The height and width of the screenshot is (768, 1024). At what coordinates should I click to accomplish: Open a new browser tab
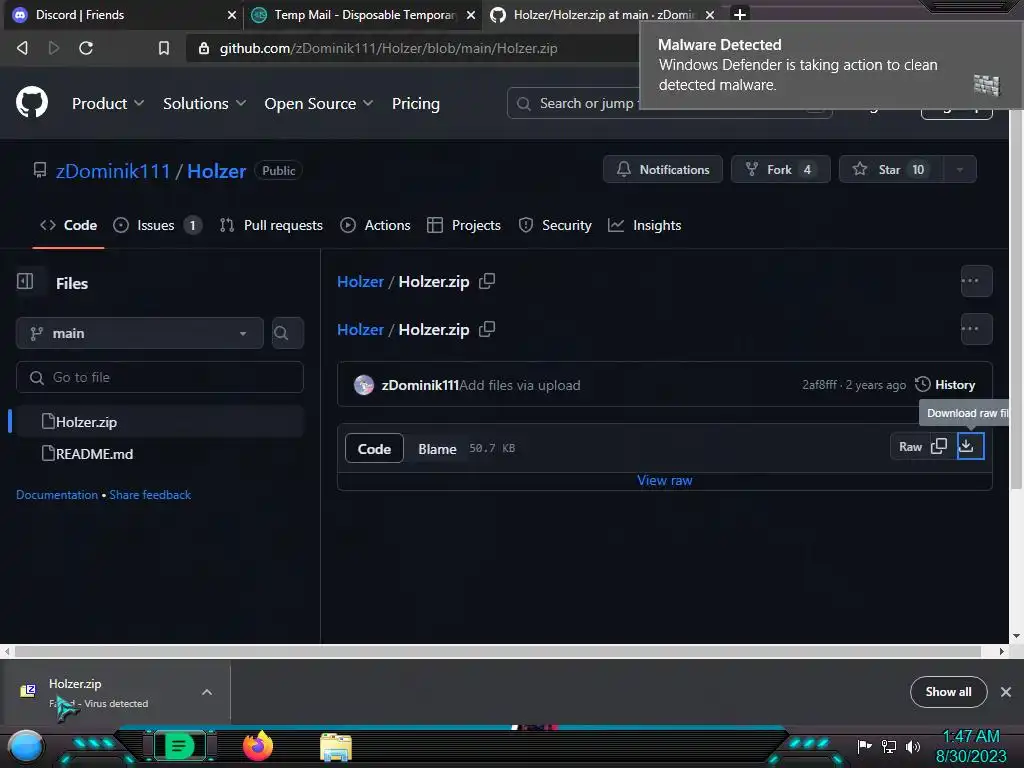click(x=740, y=14)
